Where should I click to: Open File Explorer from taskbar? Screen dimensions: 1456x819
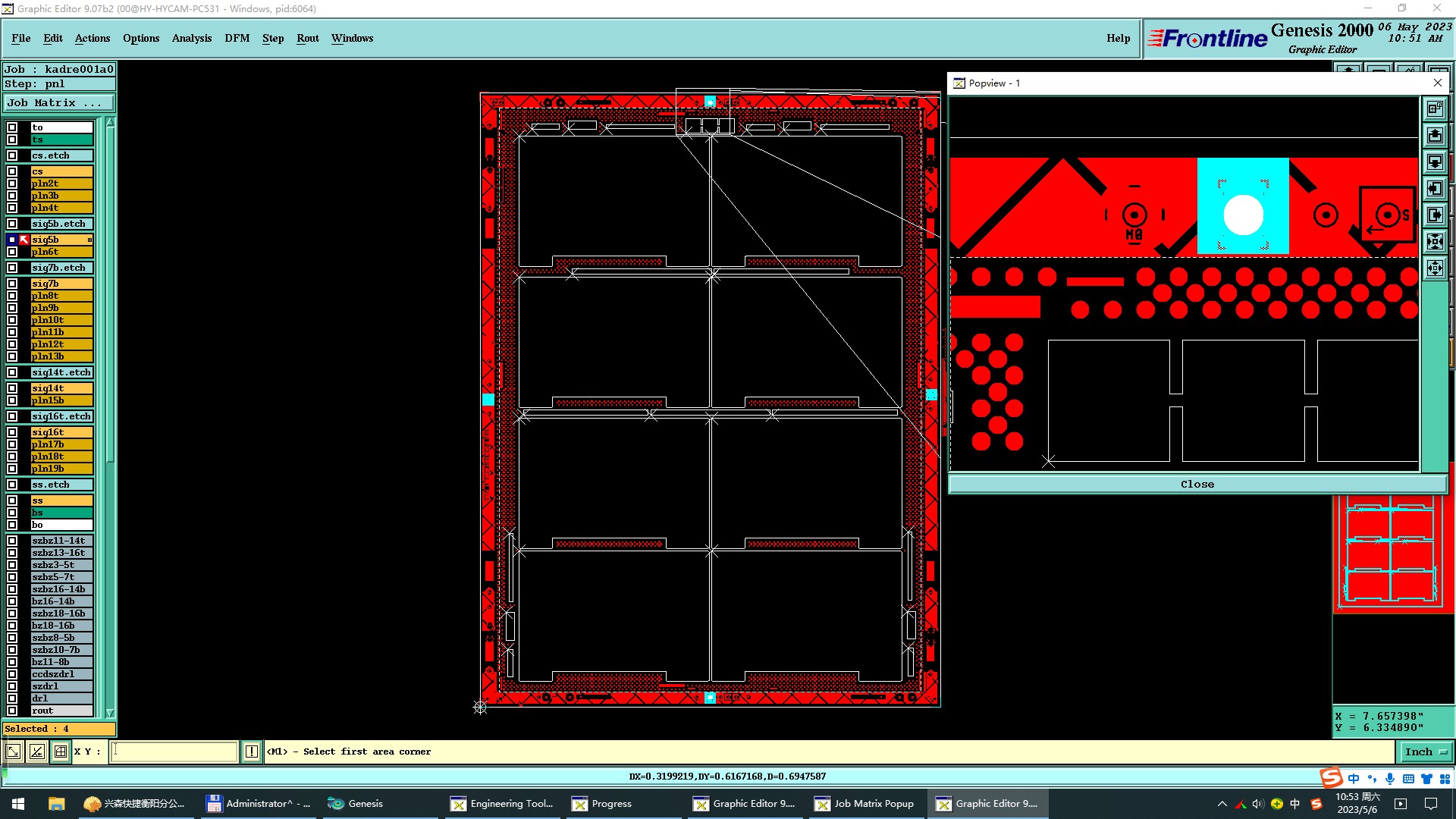point(56,804)
